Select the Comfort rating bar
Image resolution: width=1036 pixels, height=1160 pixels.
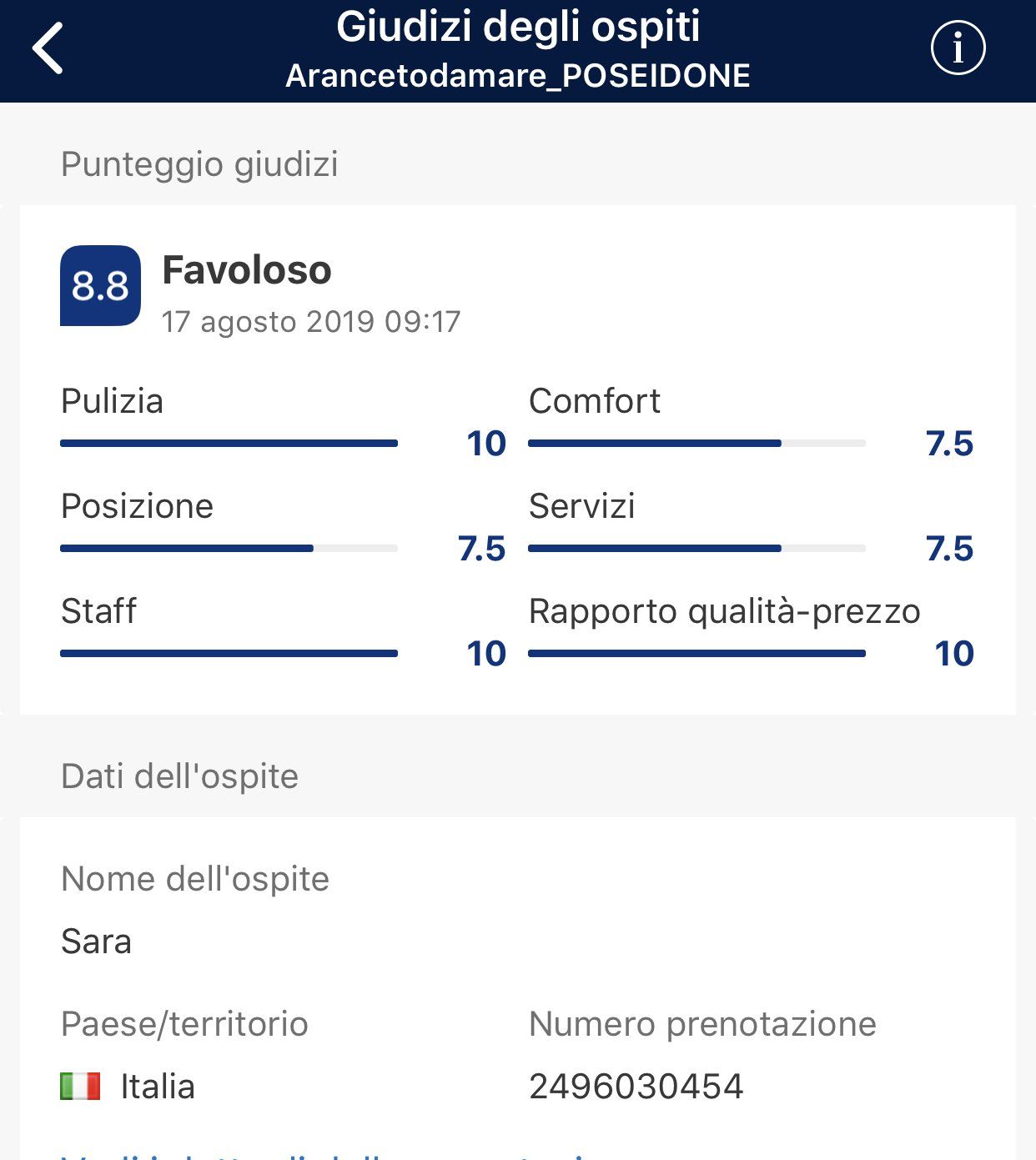pyautogui.click(x=697, y=444)
